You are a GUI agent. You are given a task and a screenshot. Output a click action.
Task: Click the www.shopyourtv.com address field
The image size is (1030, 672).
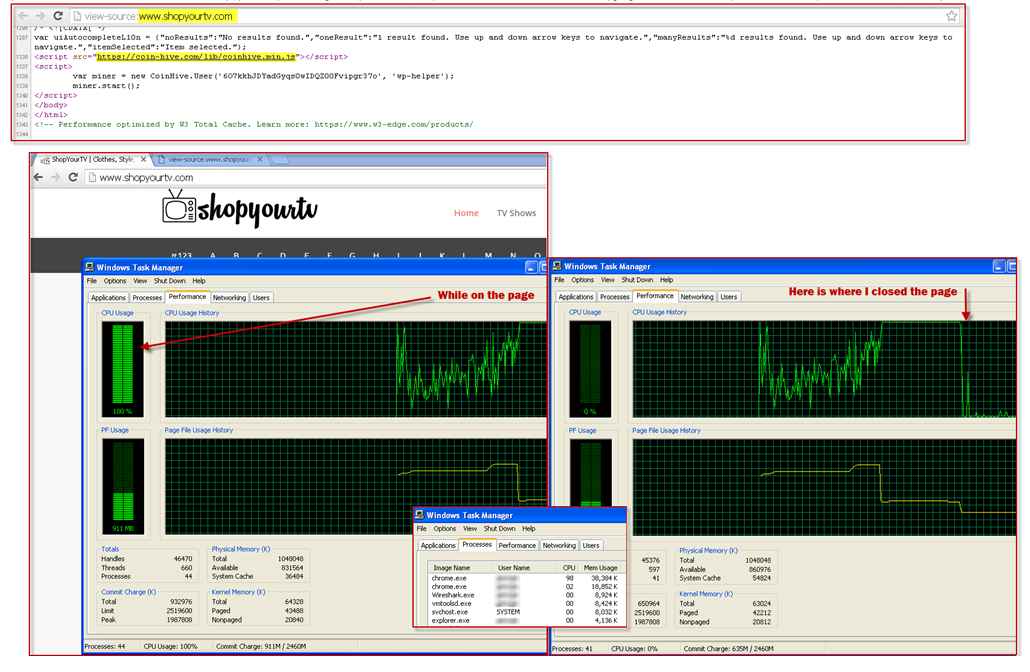315,177
